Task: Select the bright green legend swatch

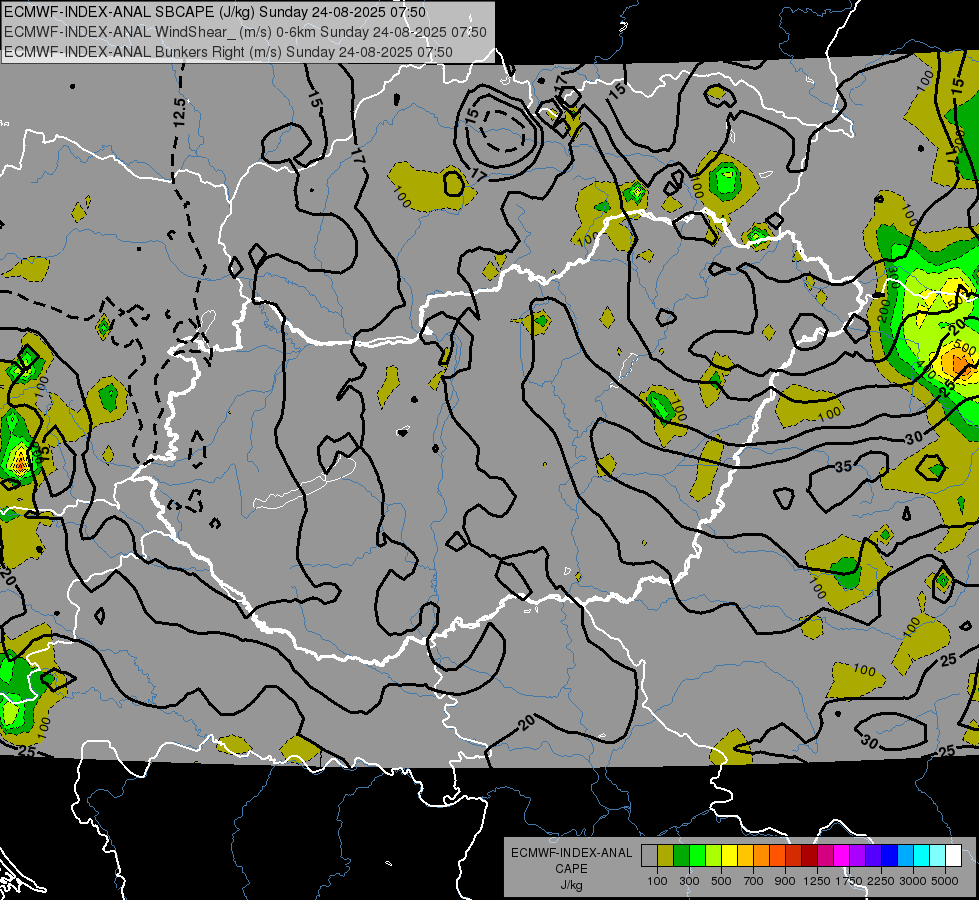Action: (697, 856)
